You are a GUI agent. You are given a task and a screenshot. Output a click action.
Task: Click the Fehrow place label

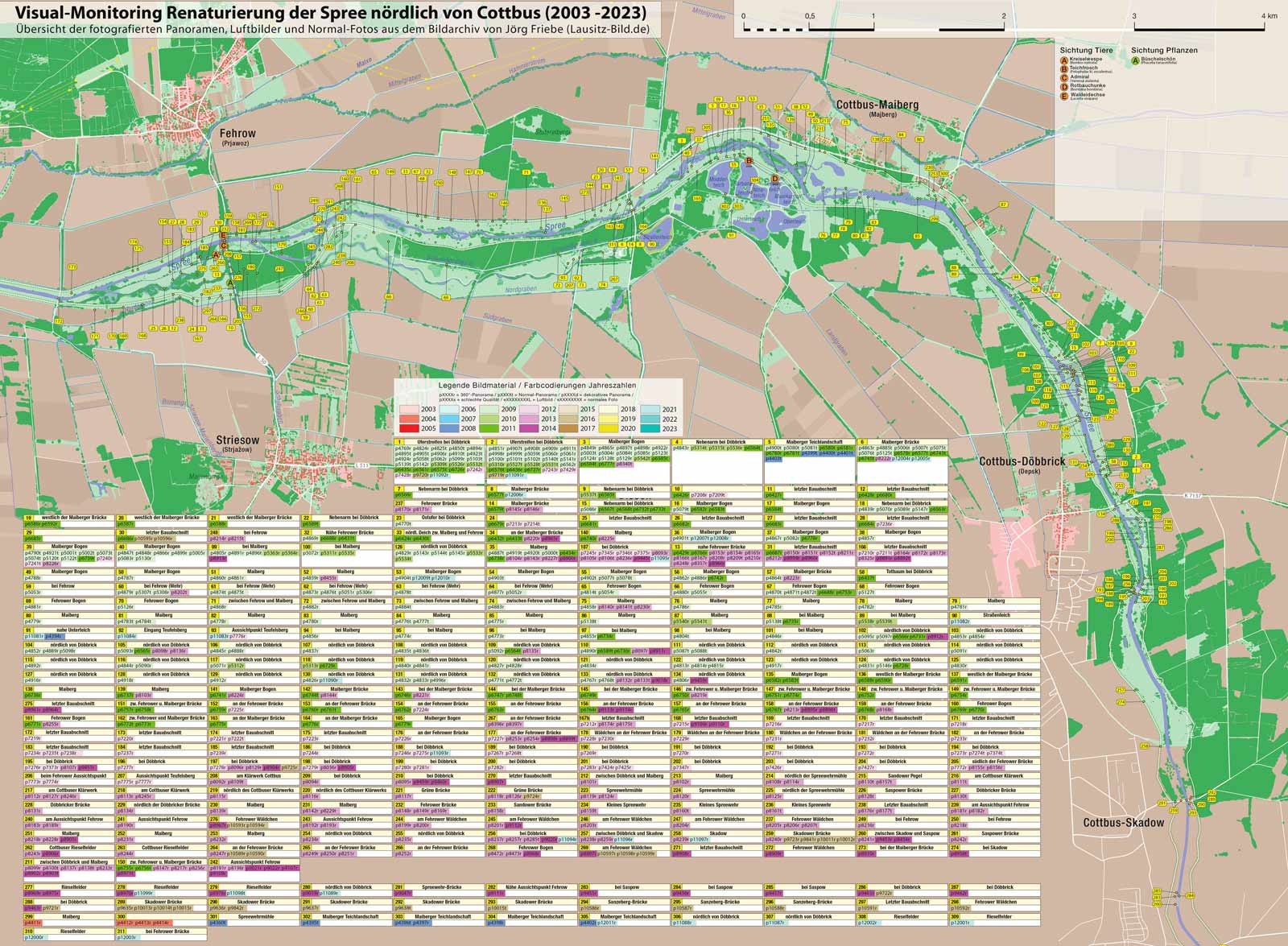(x=238, y=134)
